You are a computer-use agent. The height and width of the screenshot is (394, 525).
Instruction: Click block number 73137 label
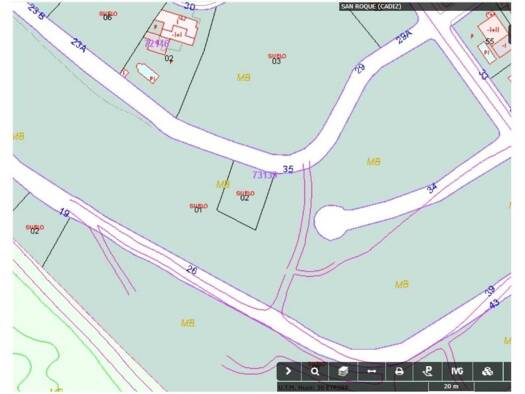click(x=265, y=175)
